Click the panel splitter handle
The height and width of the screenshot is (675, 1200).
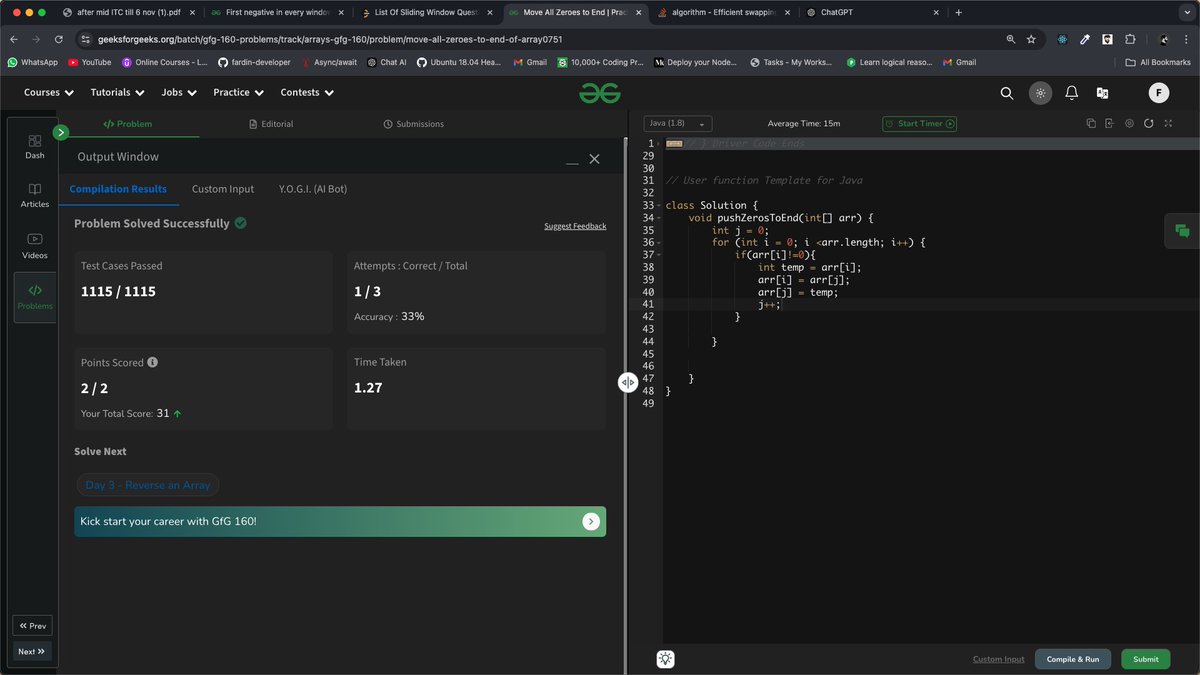tap(627, 382)
